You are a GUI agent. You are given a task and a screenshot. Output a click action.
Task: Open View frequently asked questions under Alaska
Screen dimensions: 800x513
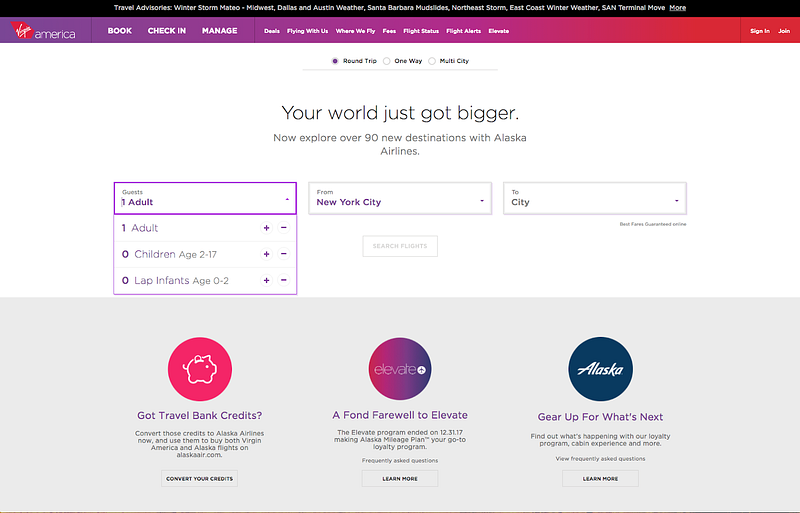(601, 459)
